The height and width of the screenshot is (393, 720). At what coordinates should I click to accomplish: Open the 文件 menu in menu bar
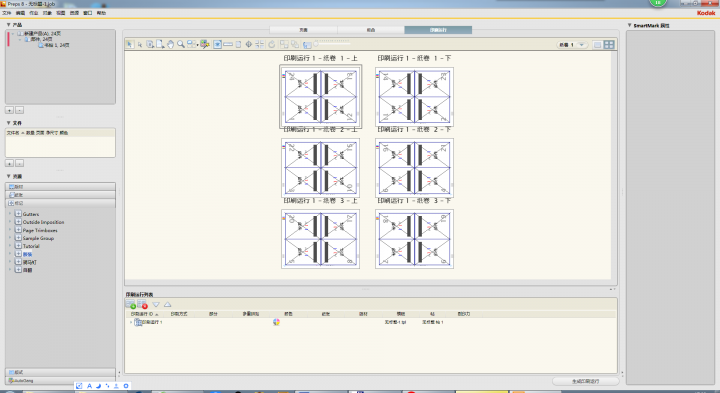point(6,13)
